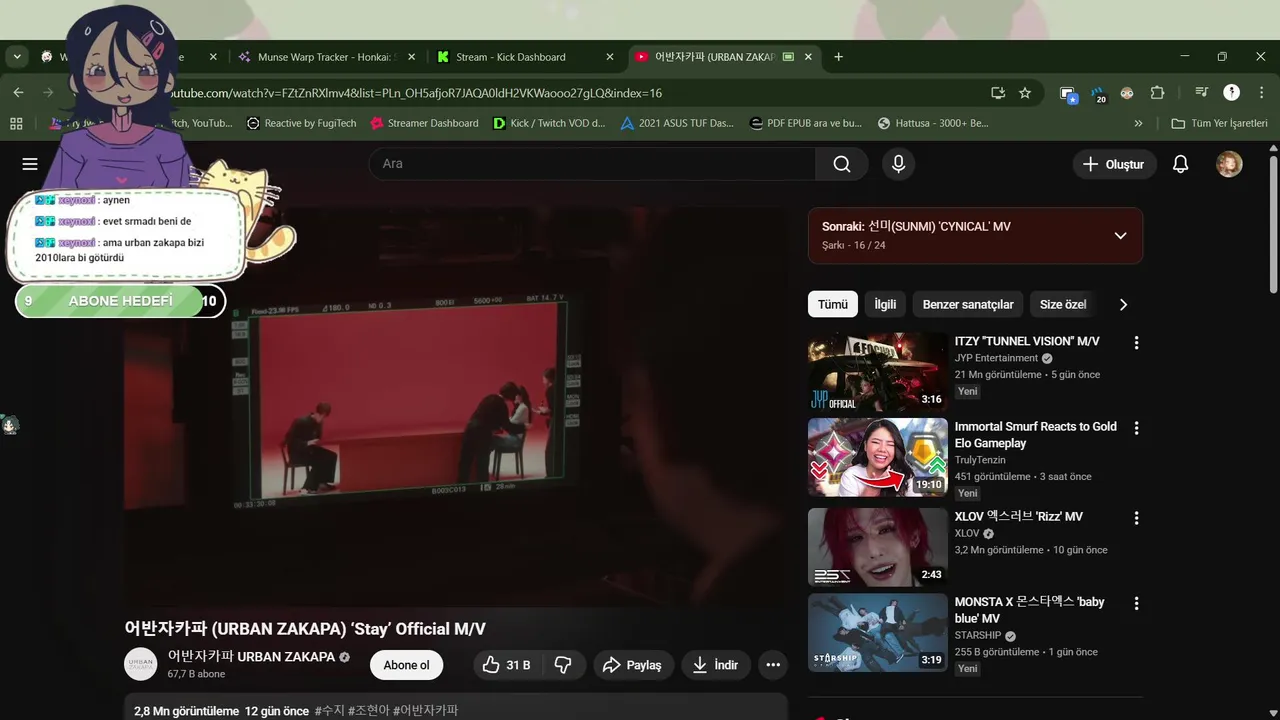The width and height of the screenshot is (1280, 720).
Task: Click the install app icon in address bar
Action: click(997, 92)
